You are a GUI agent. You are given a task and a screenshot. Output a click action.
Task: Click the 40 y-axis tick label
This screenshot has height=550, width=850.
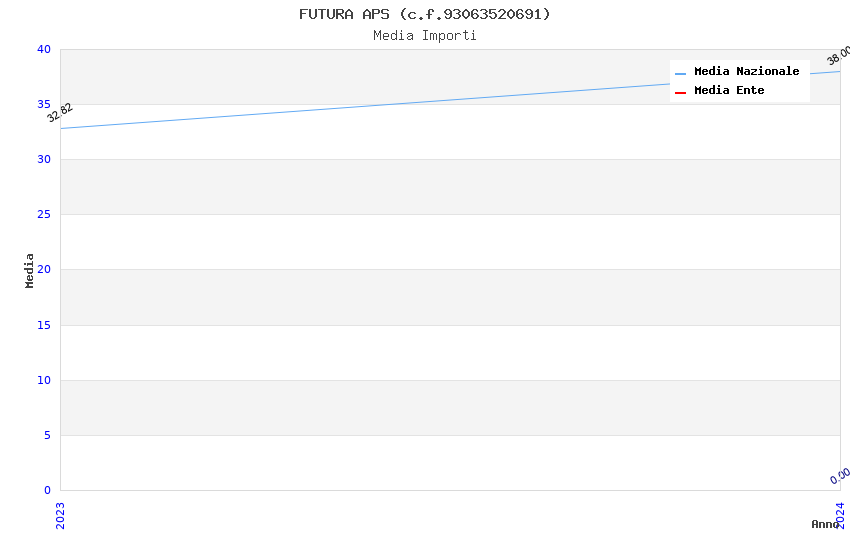coord(43,50)
